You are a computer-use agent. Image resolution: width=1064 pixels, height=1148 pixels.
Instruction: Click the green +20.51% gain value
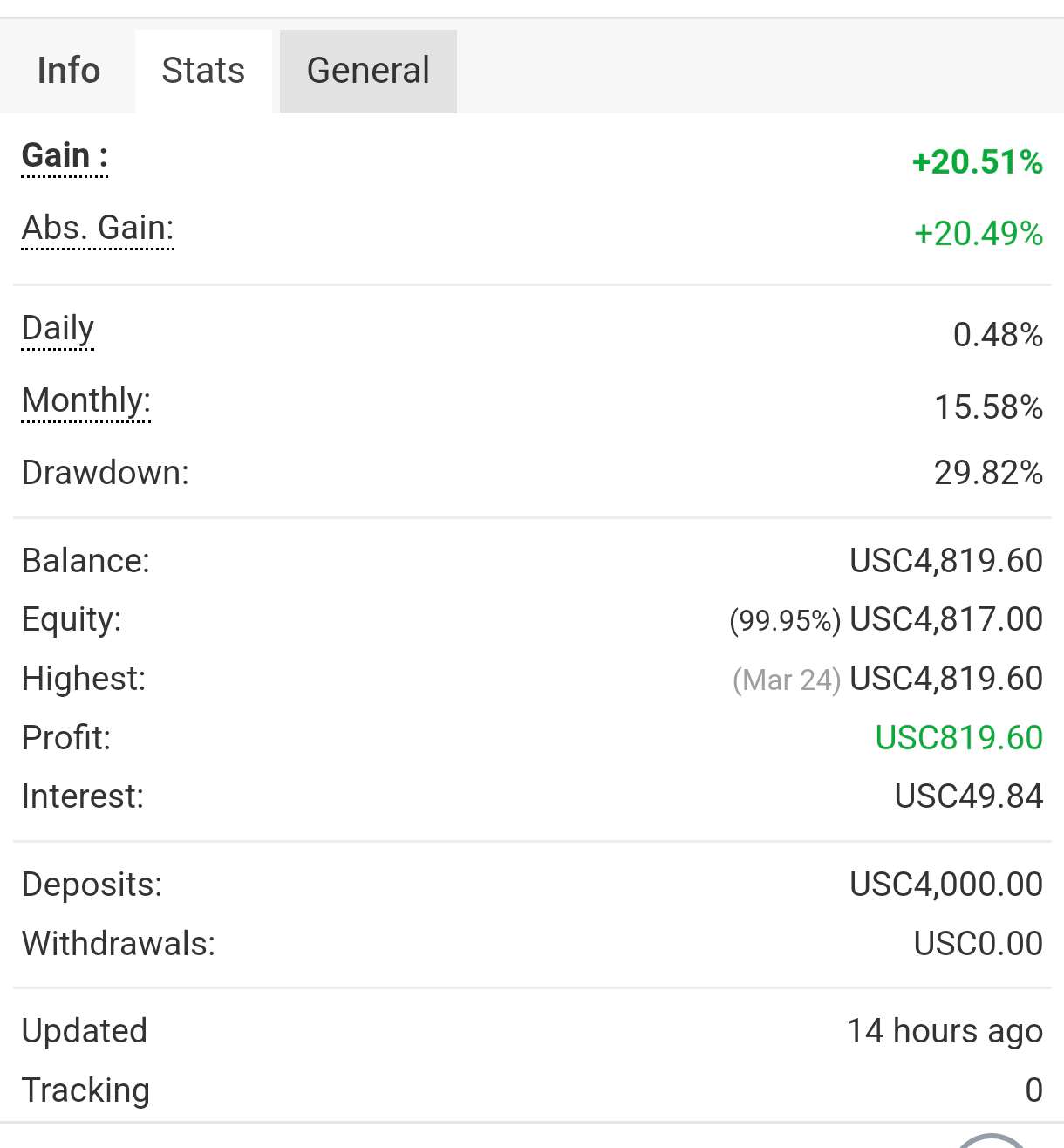(977, 162)
